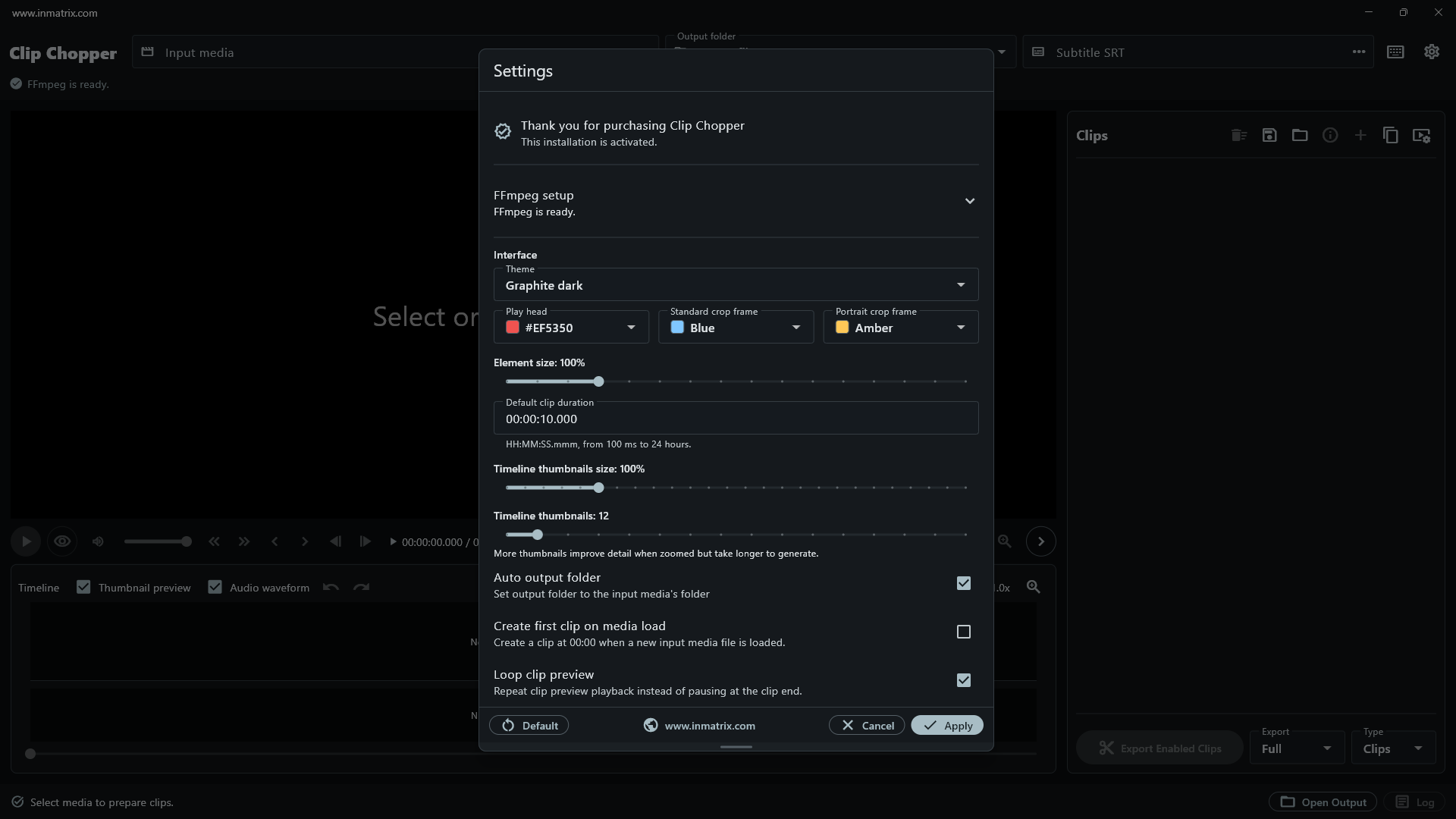Open the Play head color dropdown
This screenshot has height=819, width=1456.
point(571,327)
